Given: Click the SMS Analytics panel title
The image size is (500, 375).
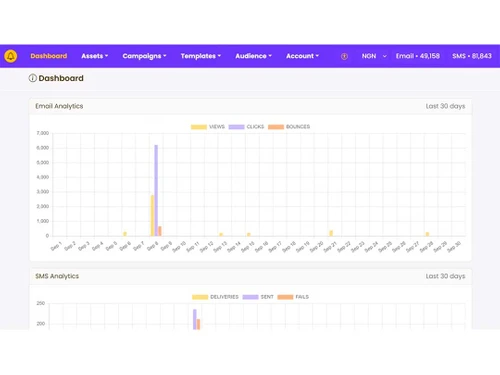Looking at the screenshot, I should pos(57,276).
